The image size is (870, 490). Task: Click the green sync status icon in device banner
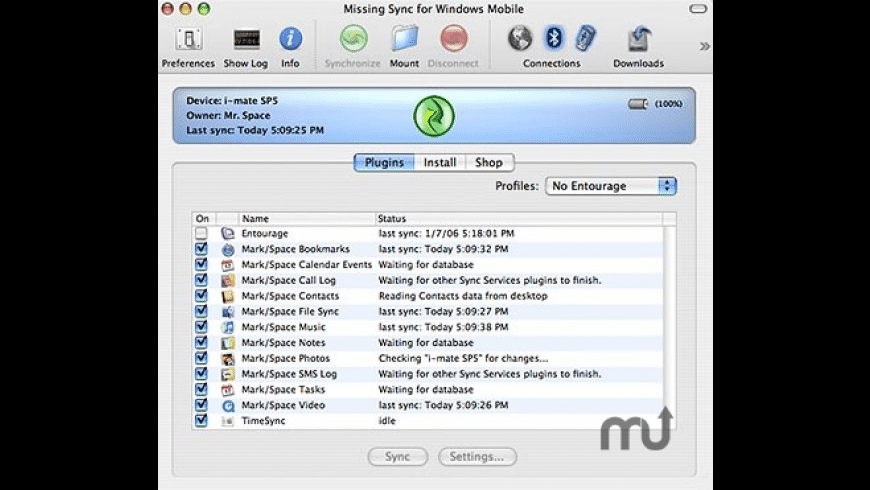click(434, 116)
